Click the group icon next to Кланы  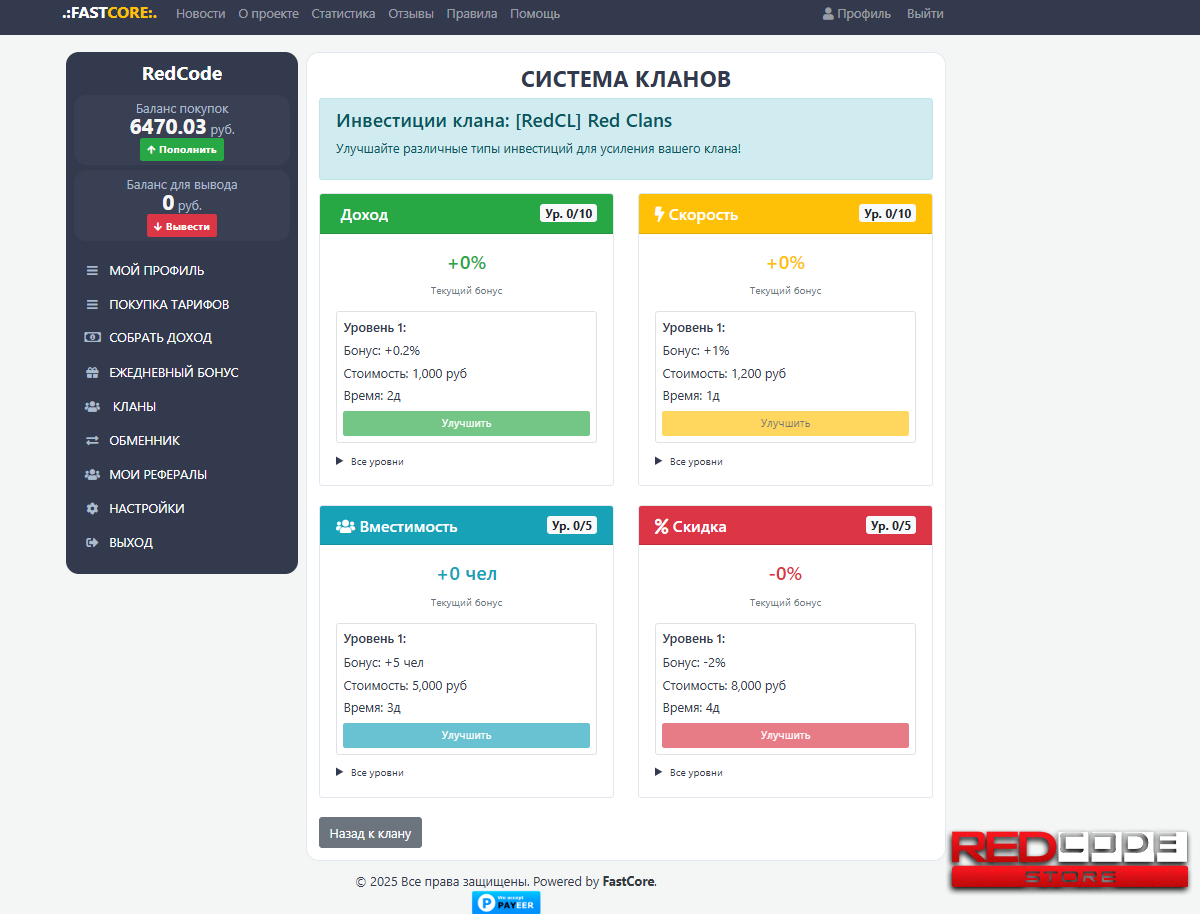[x=92, y=407]
